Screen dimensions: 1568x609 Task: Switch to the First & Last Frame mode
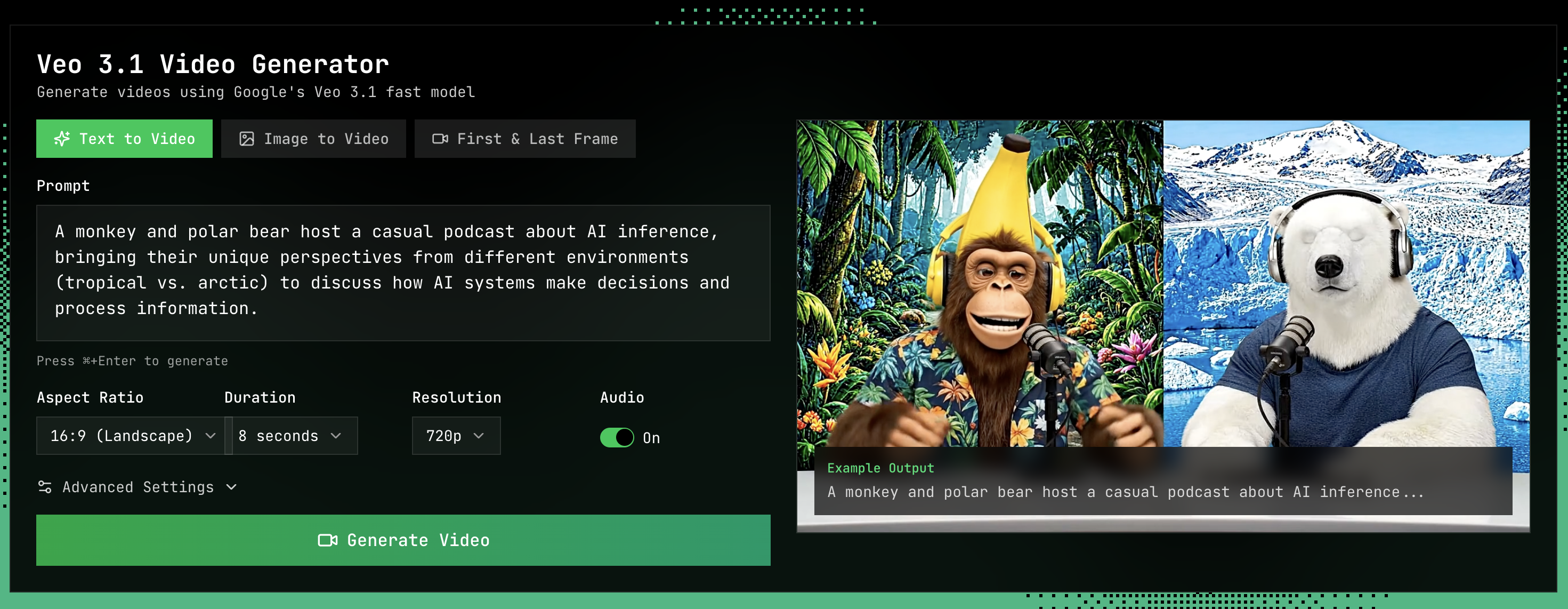(524, 138)
